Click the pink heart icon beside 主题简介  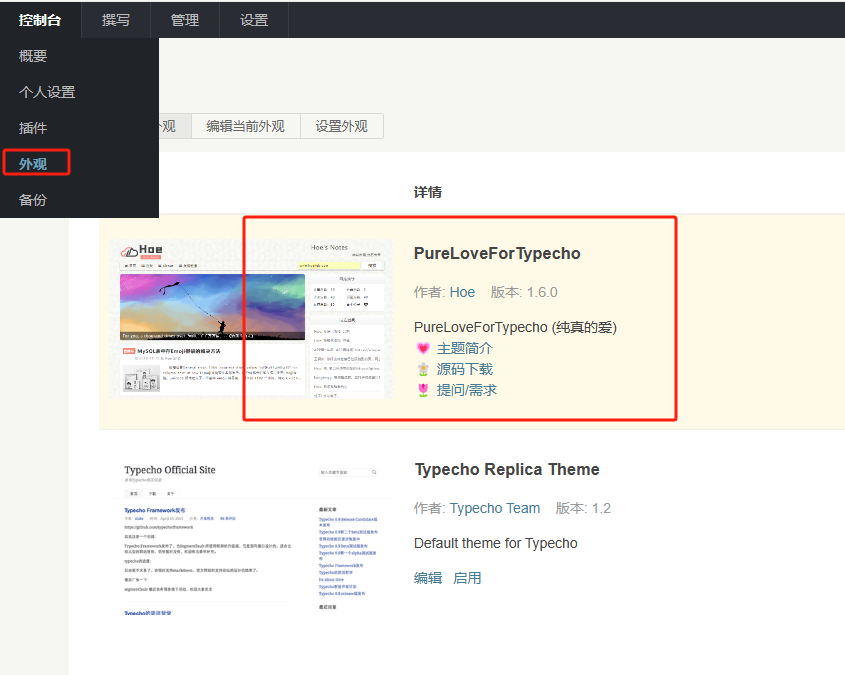pyautogui.click(x=423, y=348)
